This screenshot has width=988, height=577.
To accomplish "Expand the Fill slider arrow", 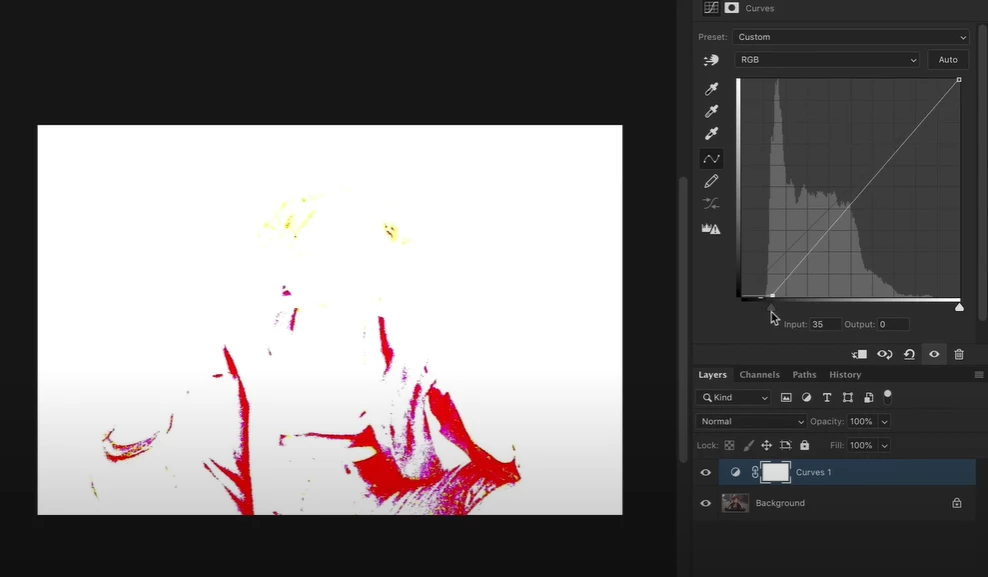I will tap(884, 445).
